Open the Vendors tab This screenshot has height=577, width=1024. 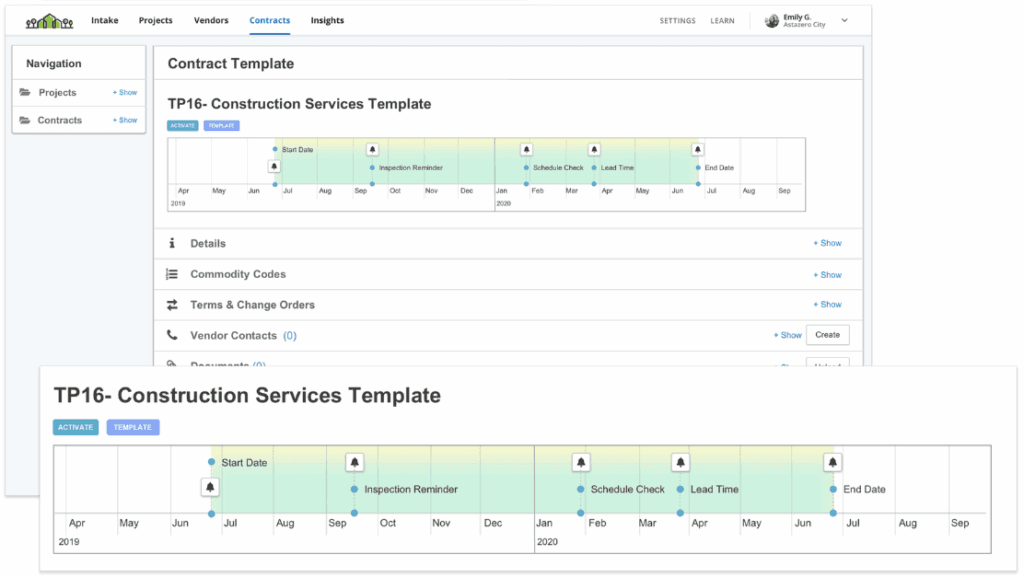pos(211,21)
